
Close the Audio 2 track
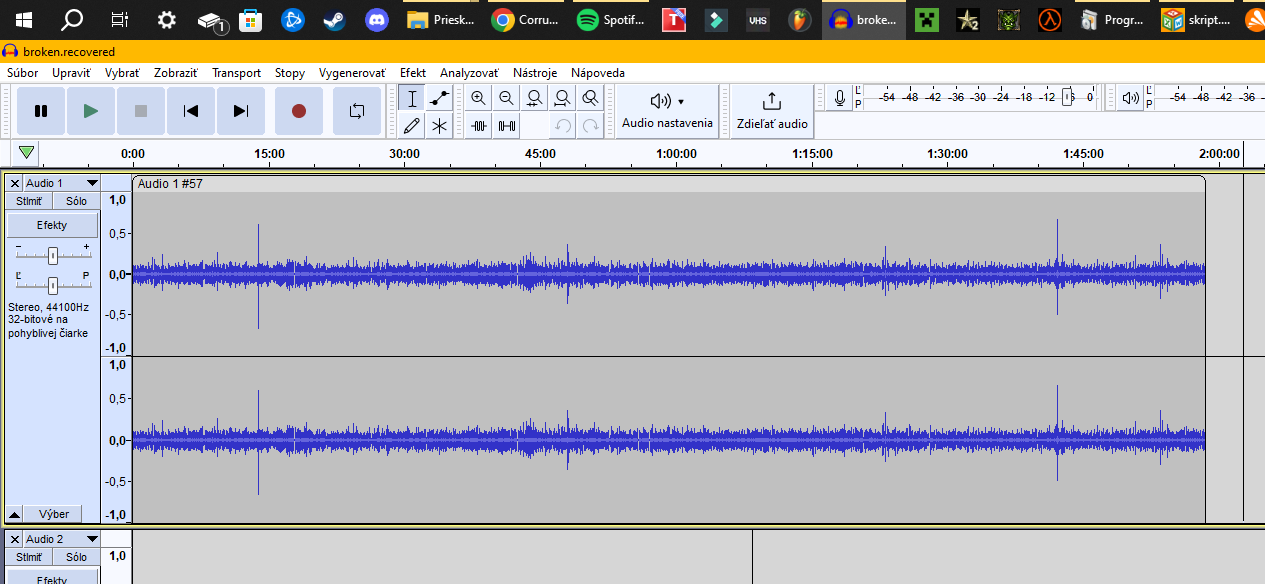[15, 539]
